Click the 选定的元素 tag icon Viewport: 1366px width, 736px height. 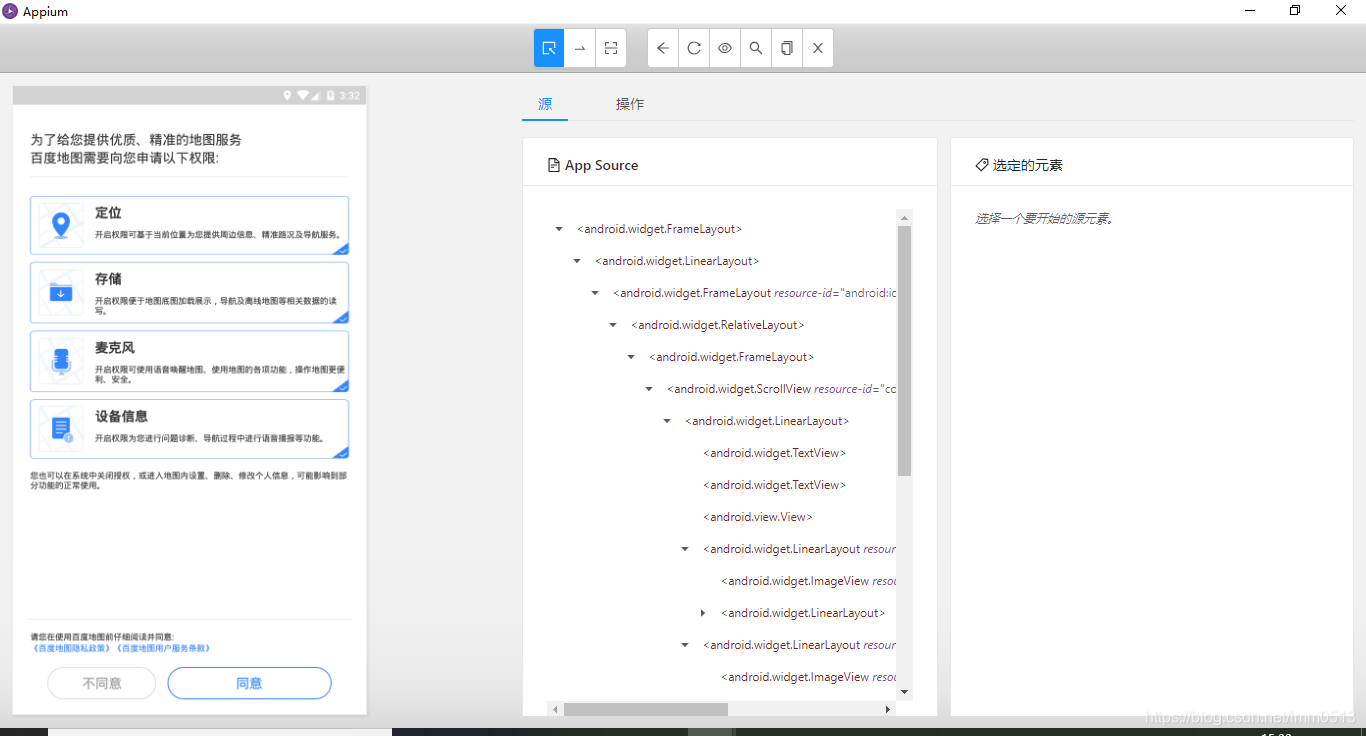[982, 165]
